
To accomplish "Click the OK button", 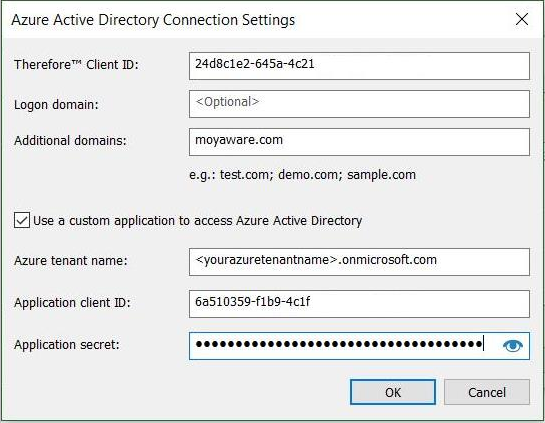I will 392,392.
